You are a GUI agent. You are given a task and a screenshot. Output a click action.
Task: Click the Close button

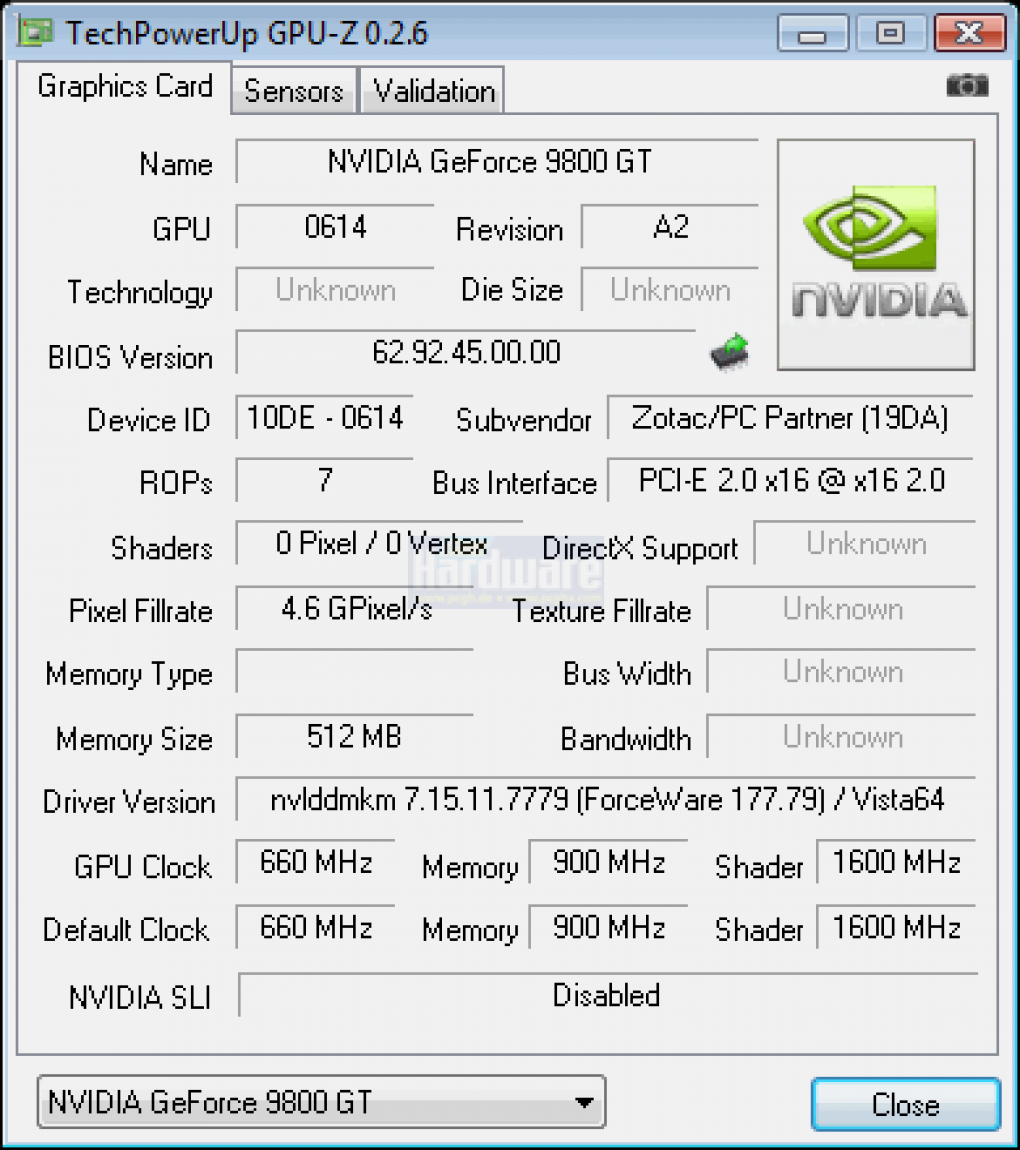click(x=906, y=1104)
